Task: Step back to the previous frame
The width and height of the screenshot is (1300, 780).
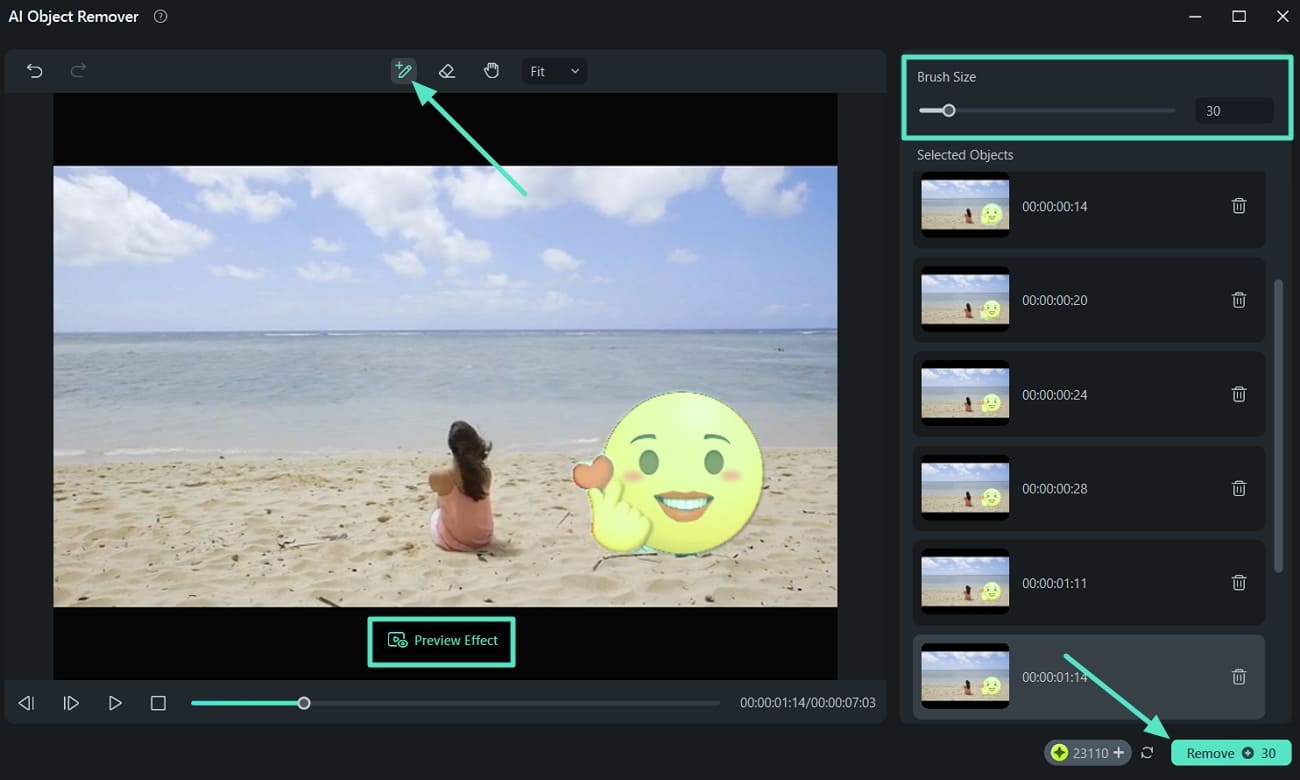Action: click(27, 703)
